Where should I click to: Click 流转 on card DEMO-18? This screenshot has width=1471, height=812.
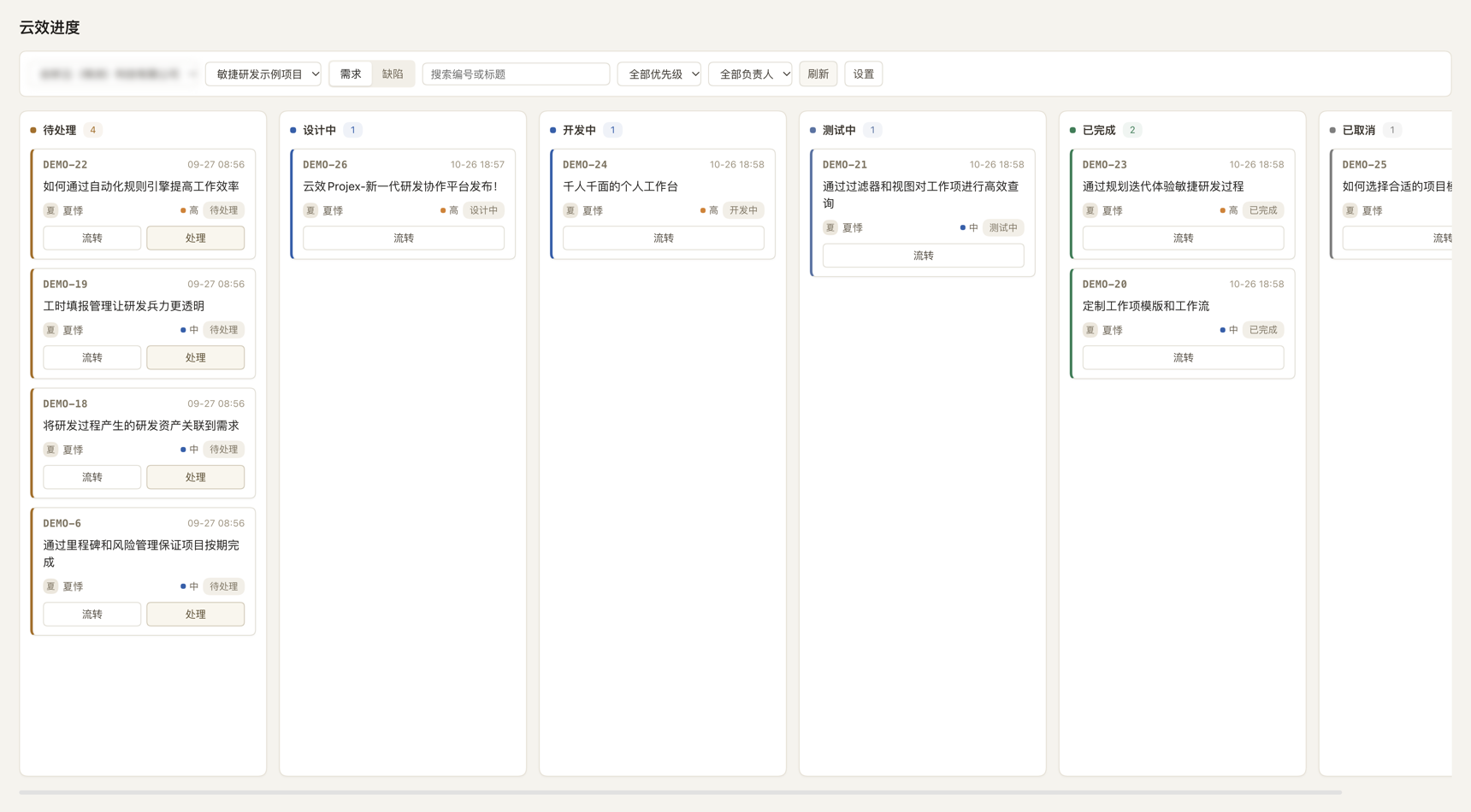[92, 477]
